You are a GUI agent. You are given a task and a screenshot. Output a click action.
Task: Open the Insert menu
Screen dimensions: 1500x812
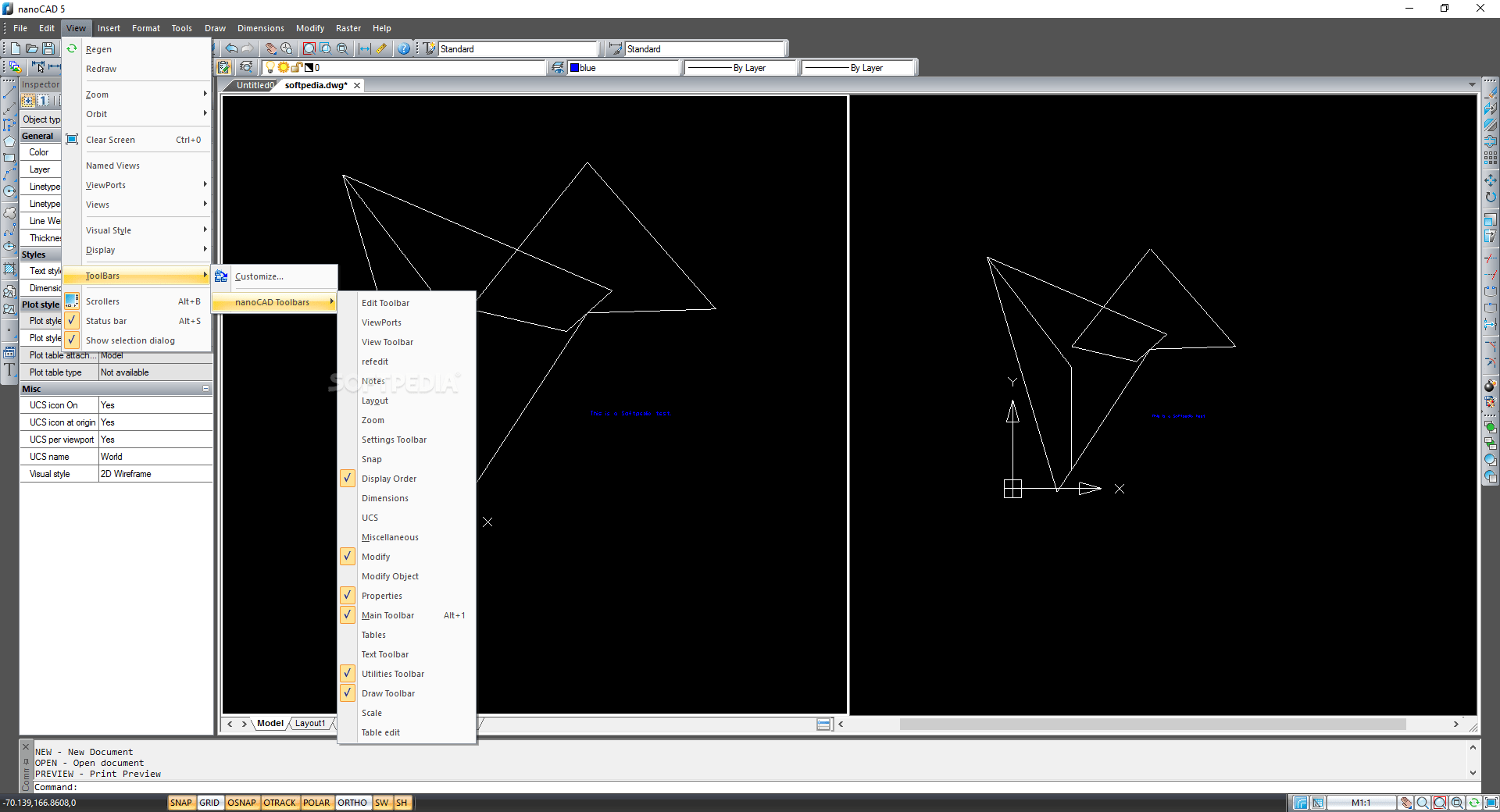pos(109,28)
